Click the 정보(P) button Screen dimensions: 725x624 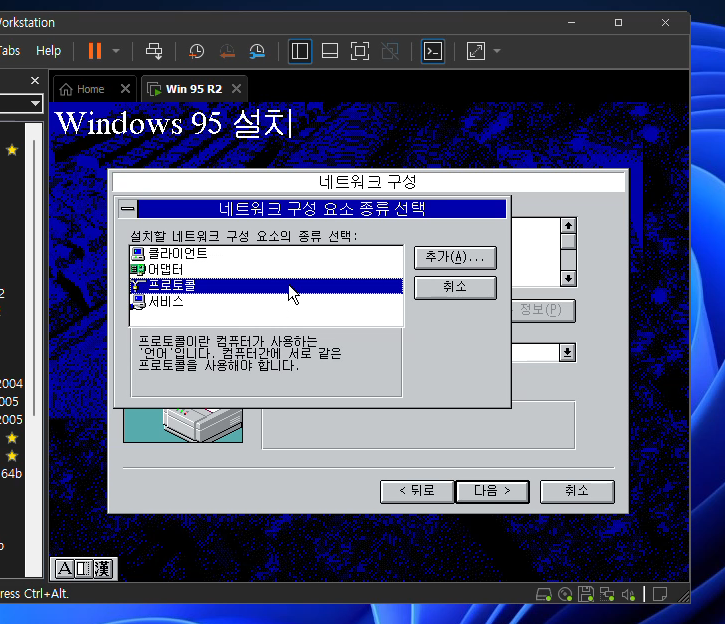click(x=543, y=310)
